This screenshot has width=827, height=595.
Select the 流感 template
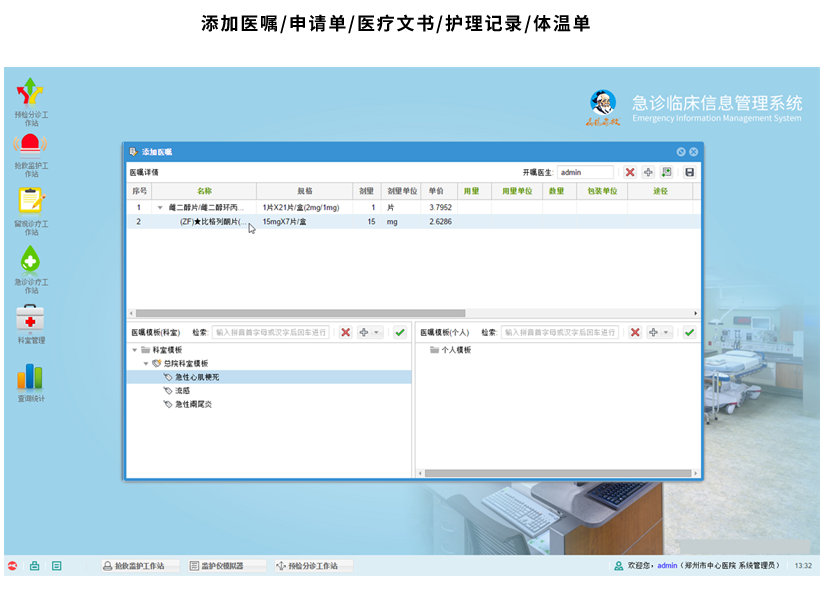click(x=182, y=391)
